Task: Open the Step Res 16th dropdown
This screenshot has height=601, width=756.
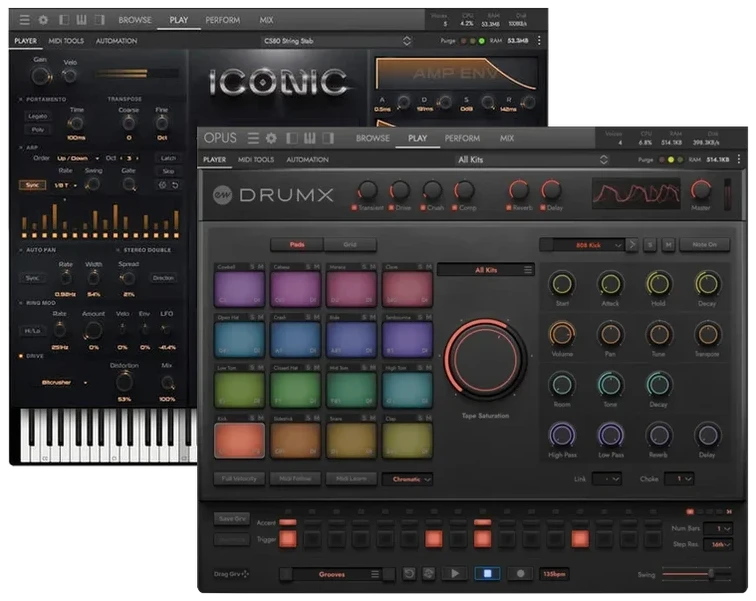Action: tap(717, 545)
